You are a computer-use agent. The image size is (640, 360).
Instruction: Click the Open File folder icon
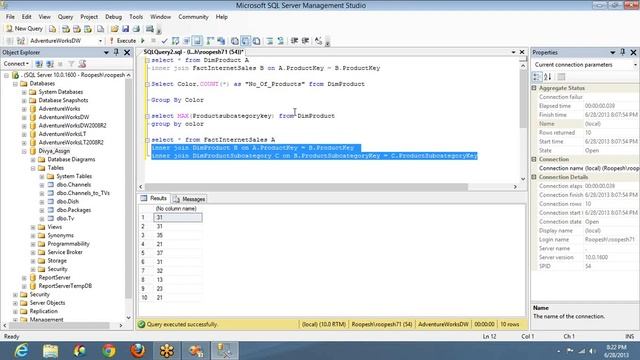click(114, 29)
